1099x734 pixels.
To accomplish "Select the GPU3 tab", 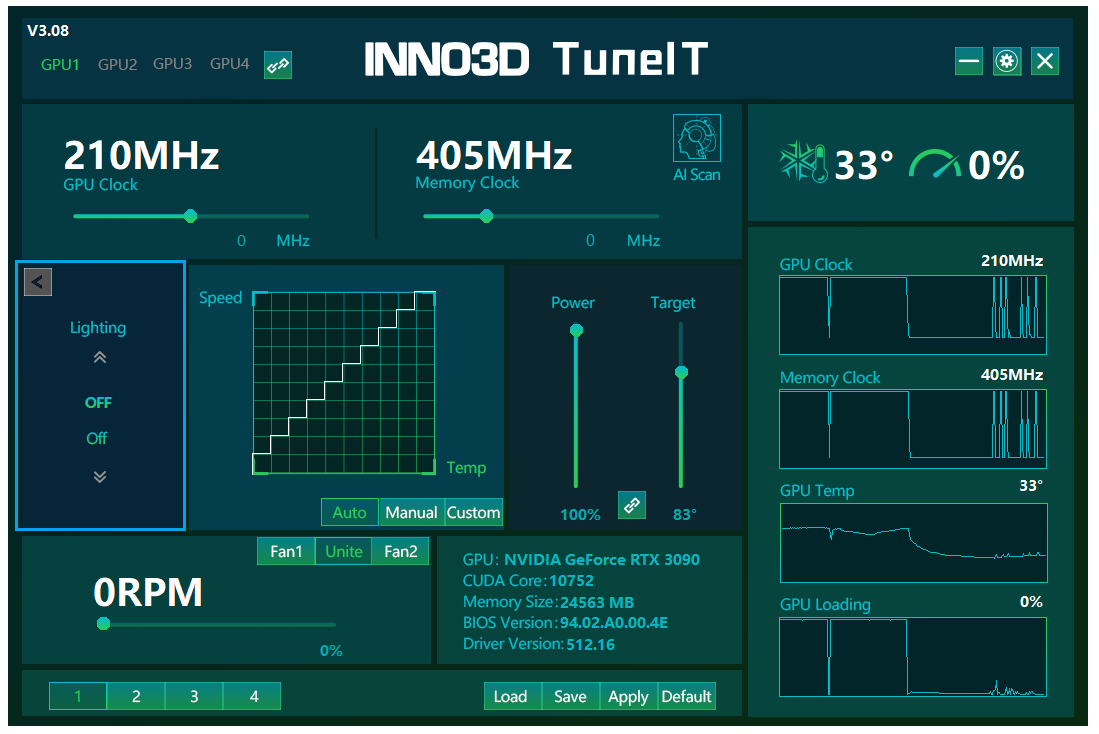I will pos(172,64).
